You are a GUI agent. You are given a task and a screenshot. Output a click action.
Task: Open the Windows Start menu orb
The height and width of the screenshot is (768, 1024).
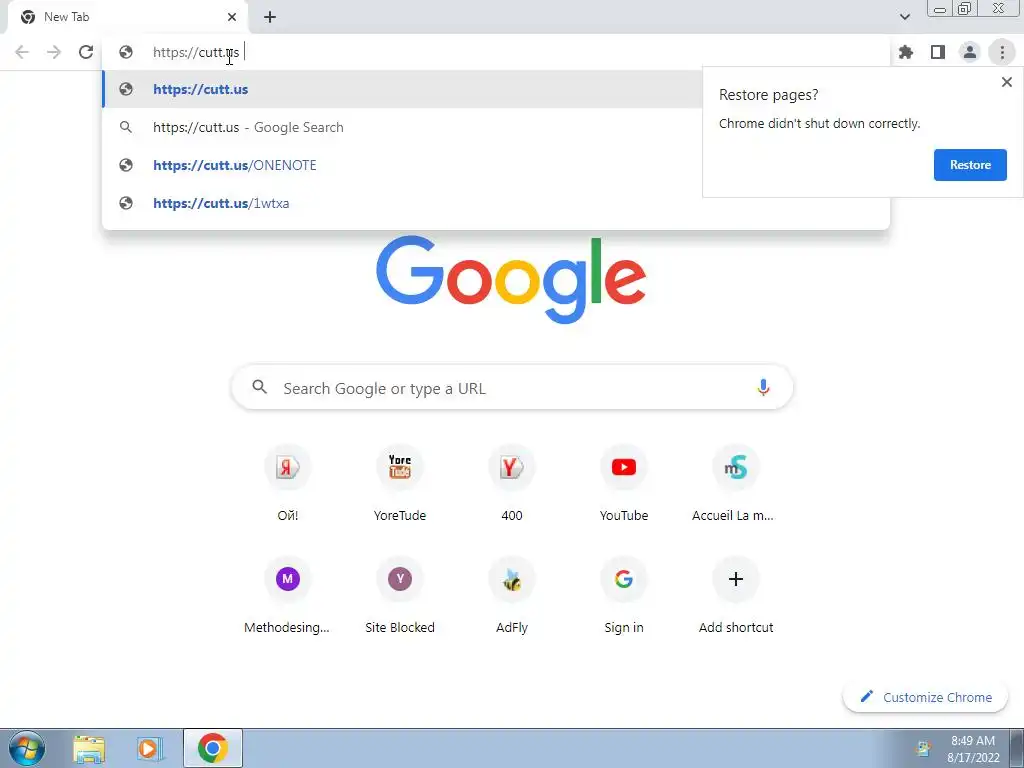[x=27, y=748]
